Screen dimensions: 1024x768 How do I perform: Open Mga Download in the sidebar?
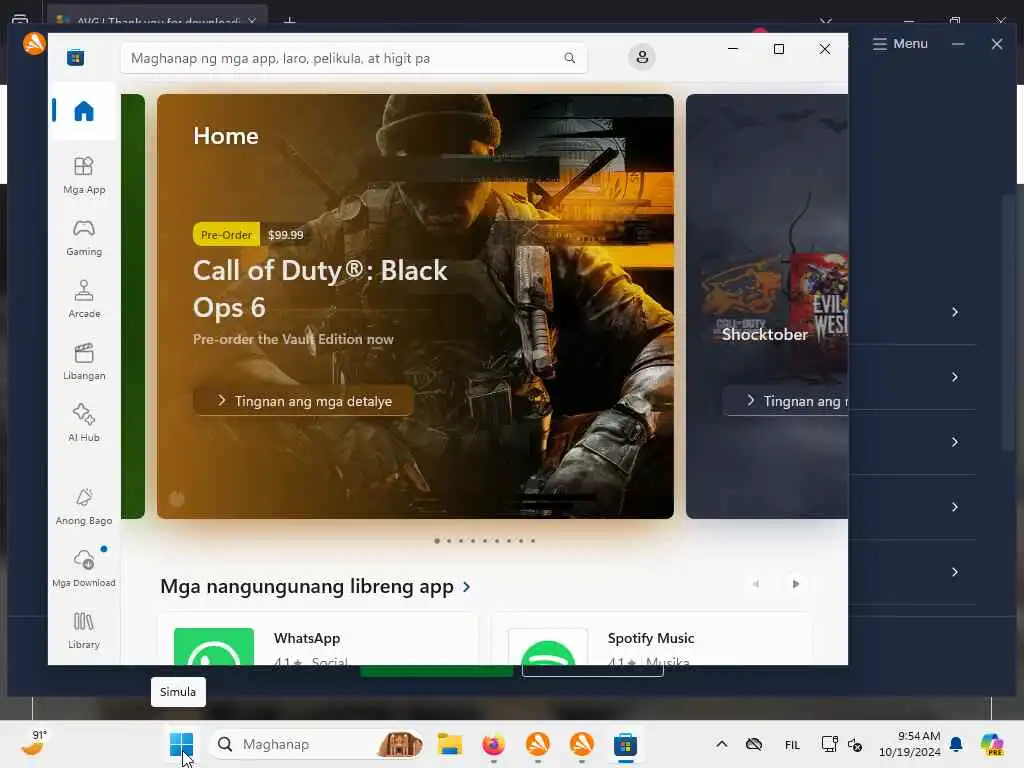point(84,568)
